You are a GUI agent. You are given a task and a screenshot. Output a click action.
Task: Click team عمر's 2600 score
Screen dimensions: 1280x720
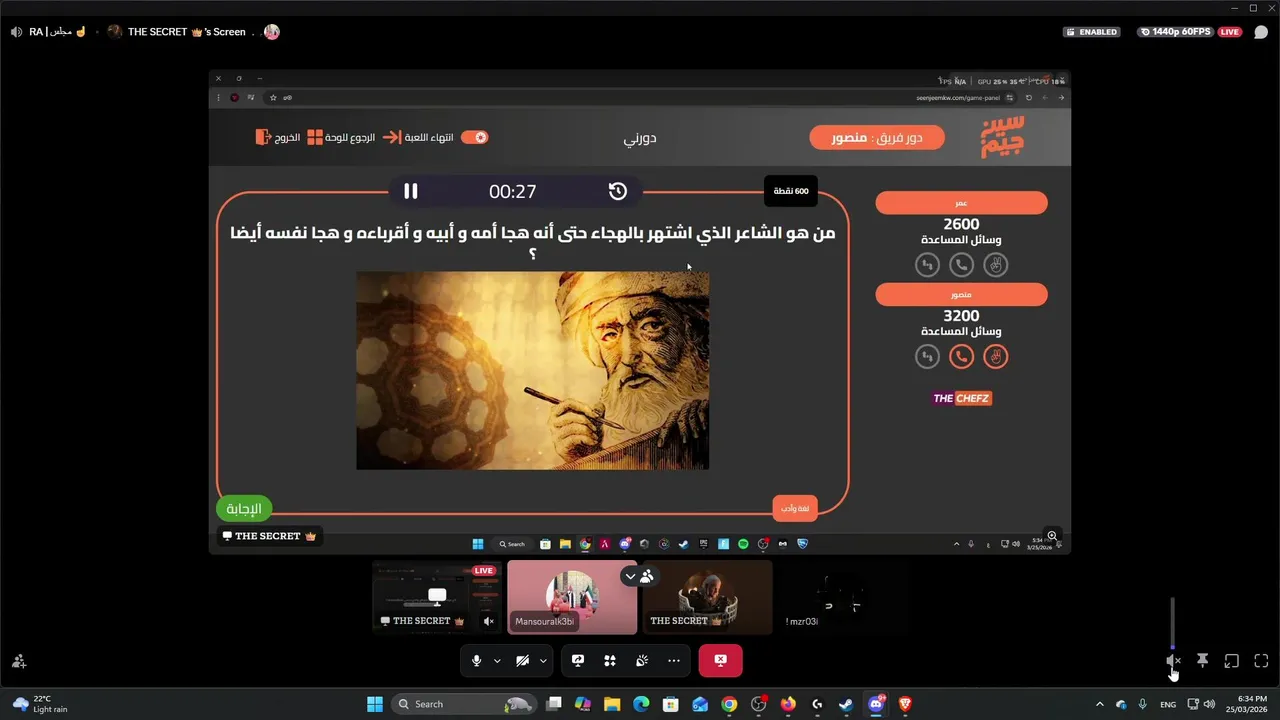[x=961, y=224]
